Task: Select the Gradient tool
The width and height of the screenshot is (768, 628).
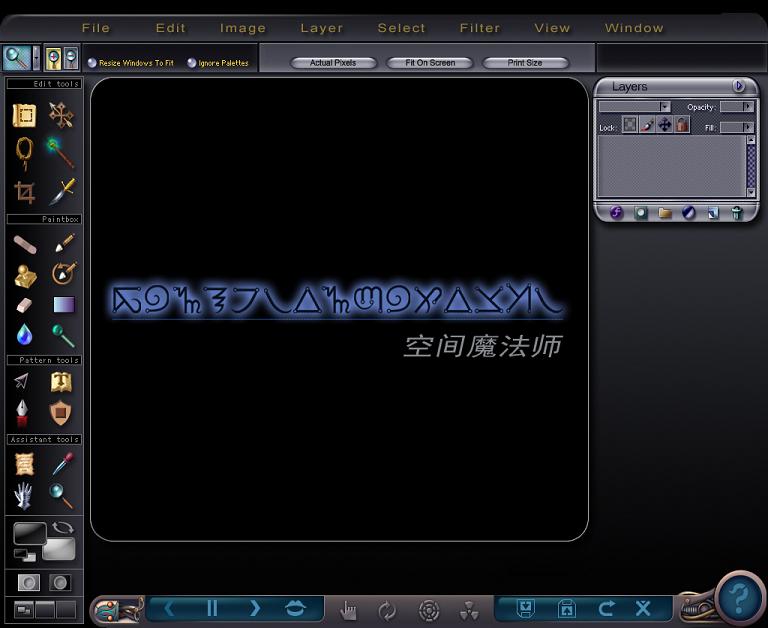Action: point(64,304)
